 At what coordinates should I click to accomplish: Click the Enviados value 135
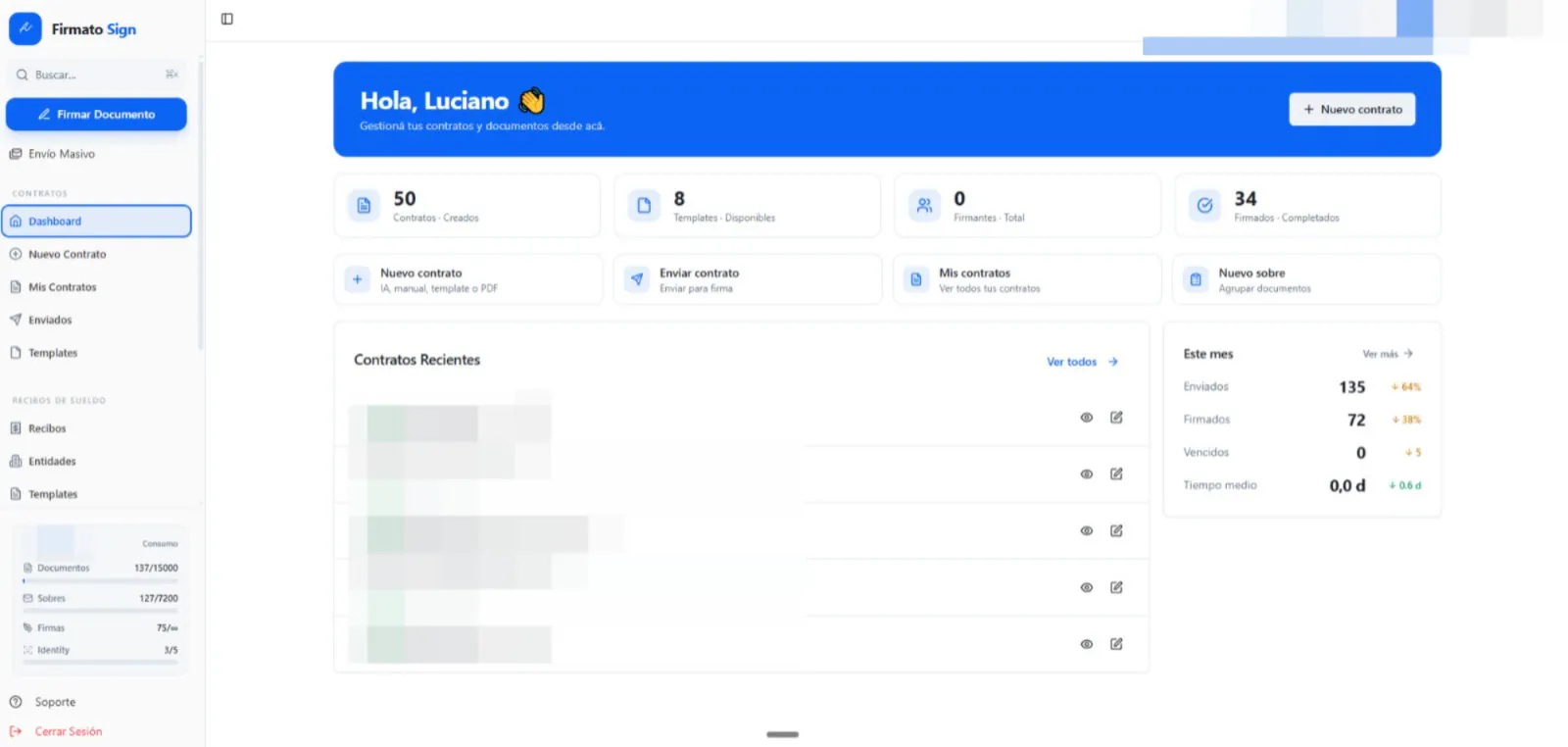[1352, 387]
